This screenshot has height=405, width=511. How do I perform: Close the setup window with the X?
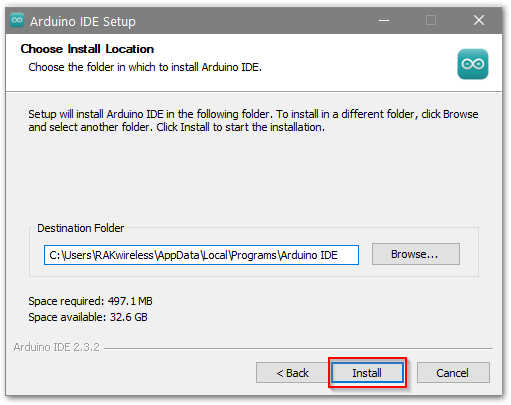coord(479,20)
